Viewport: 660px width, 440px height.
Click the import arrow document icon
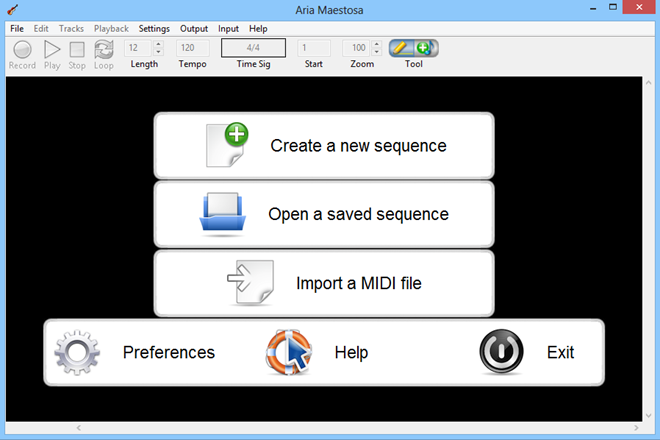tap(250, 282)
